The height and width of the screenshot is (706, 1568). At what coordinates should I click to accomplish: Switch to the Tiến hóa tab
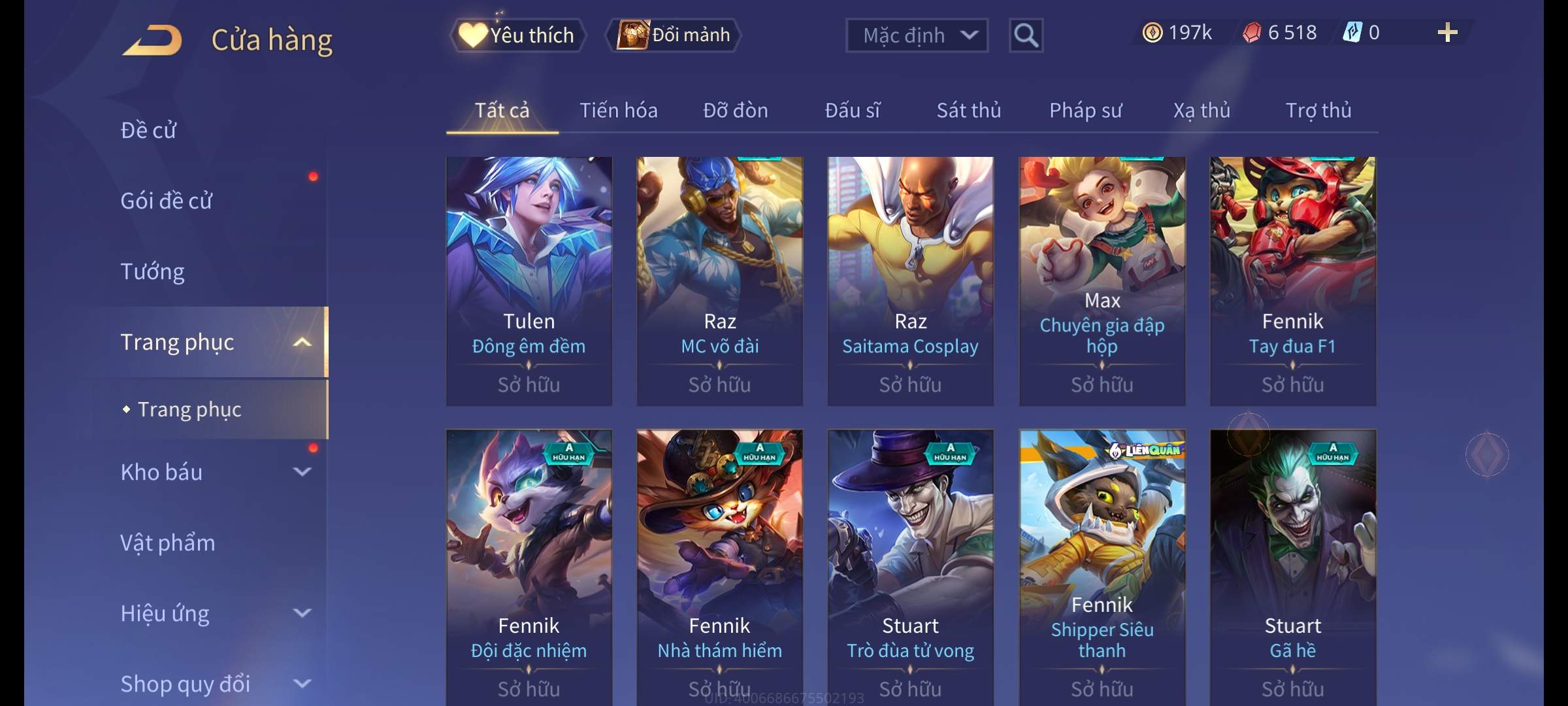point(618,110)
